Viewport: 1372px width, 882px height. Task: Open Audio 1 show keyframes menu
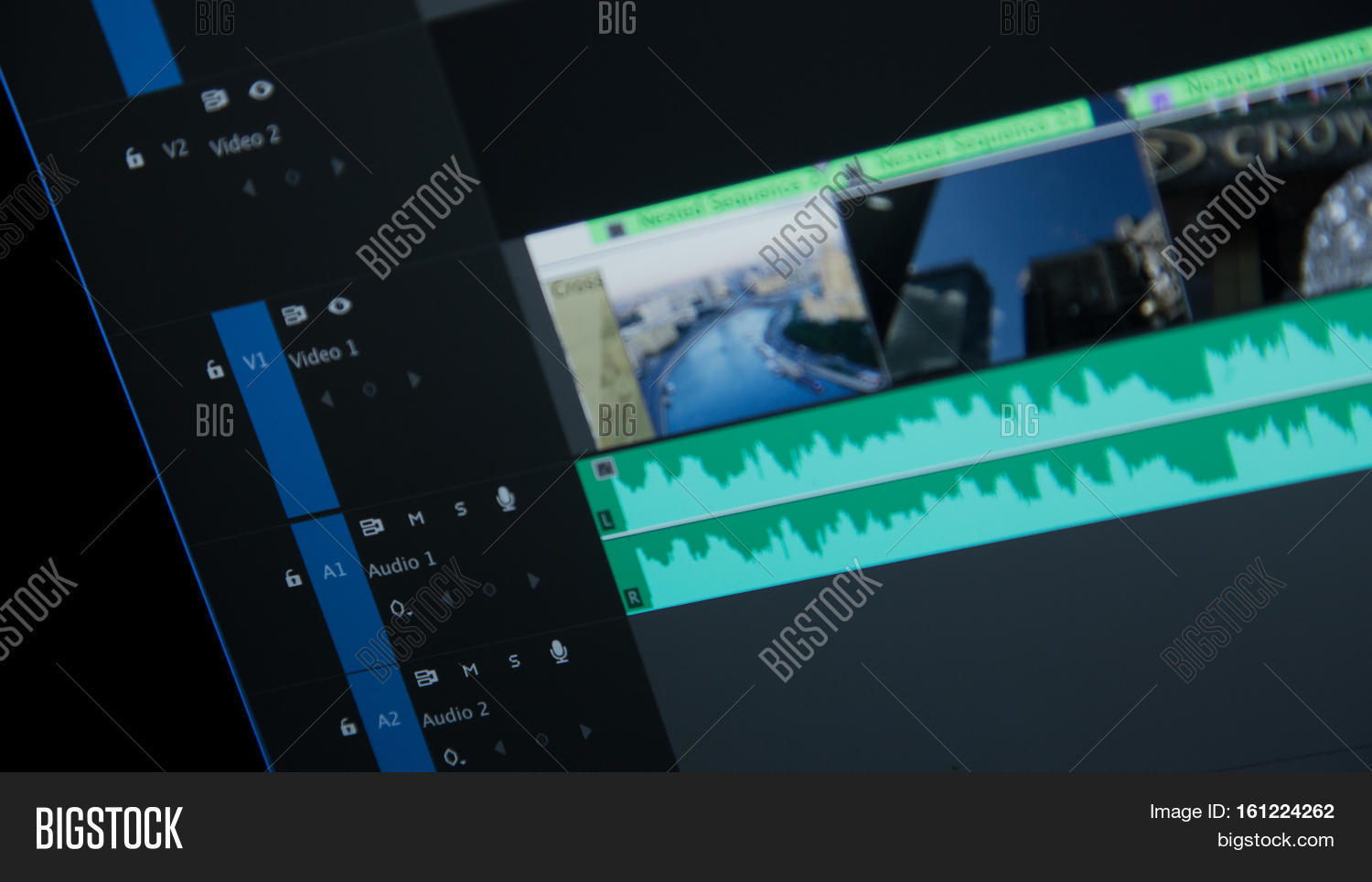coord(401,608)
